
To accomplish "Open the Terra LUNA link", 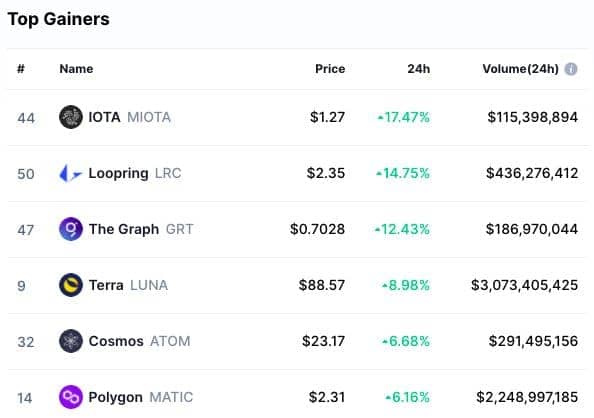I will pyautogui.click(x=128, y=285).
